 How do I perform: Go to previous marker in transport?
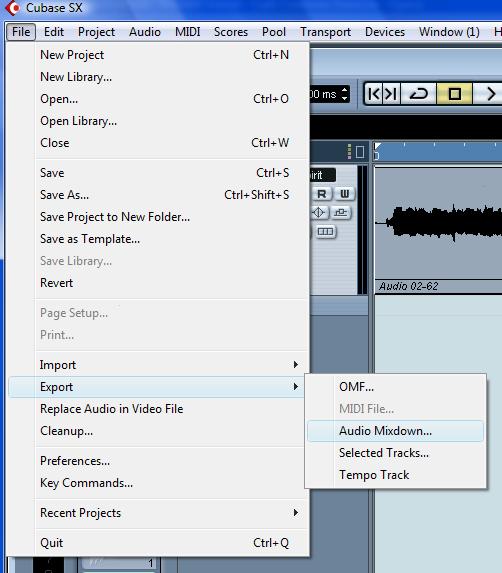(374, 94)
